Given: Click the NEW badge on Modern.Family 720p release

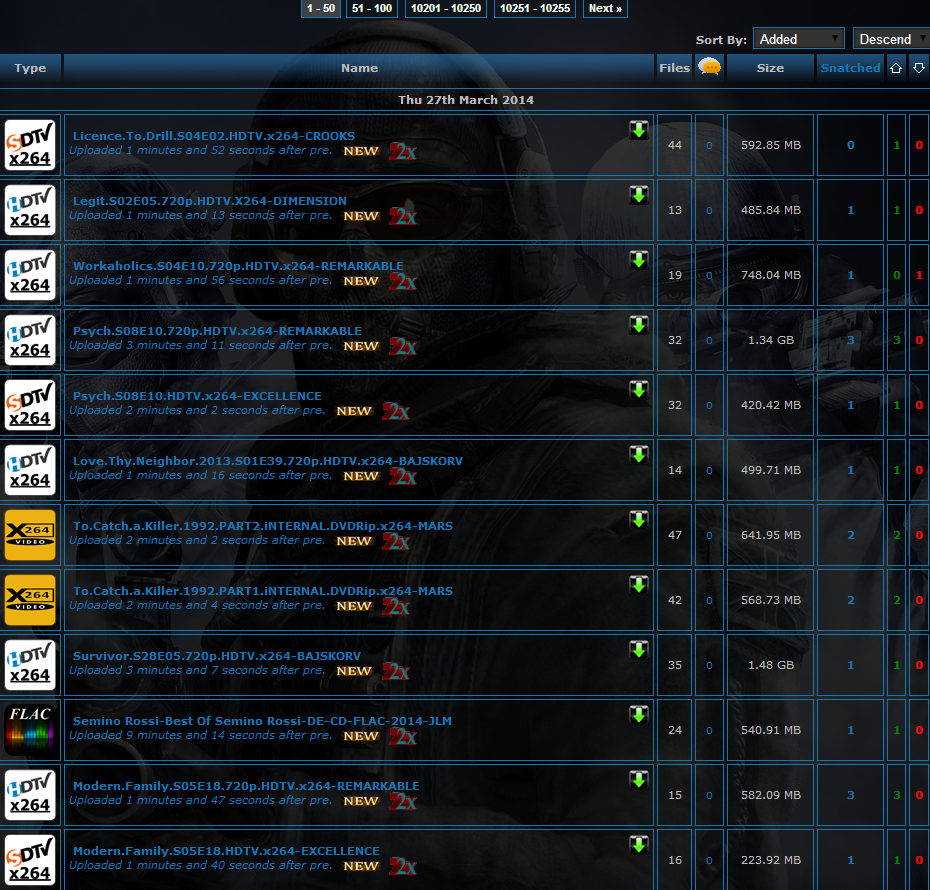Looking at the screenshot, I should click(x=361, y=801).
